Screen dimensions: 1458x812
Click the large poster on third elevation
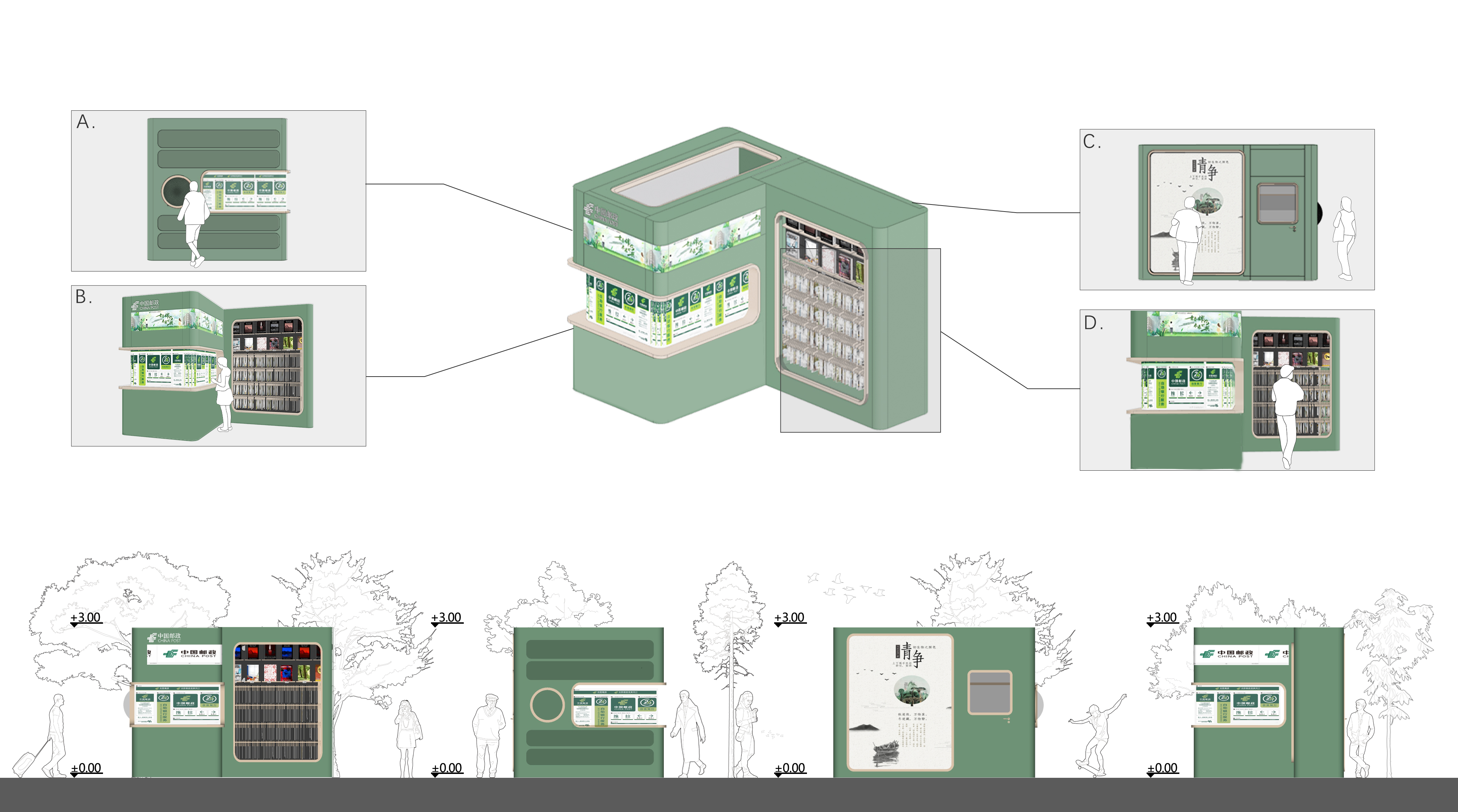tap(900, 703)
